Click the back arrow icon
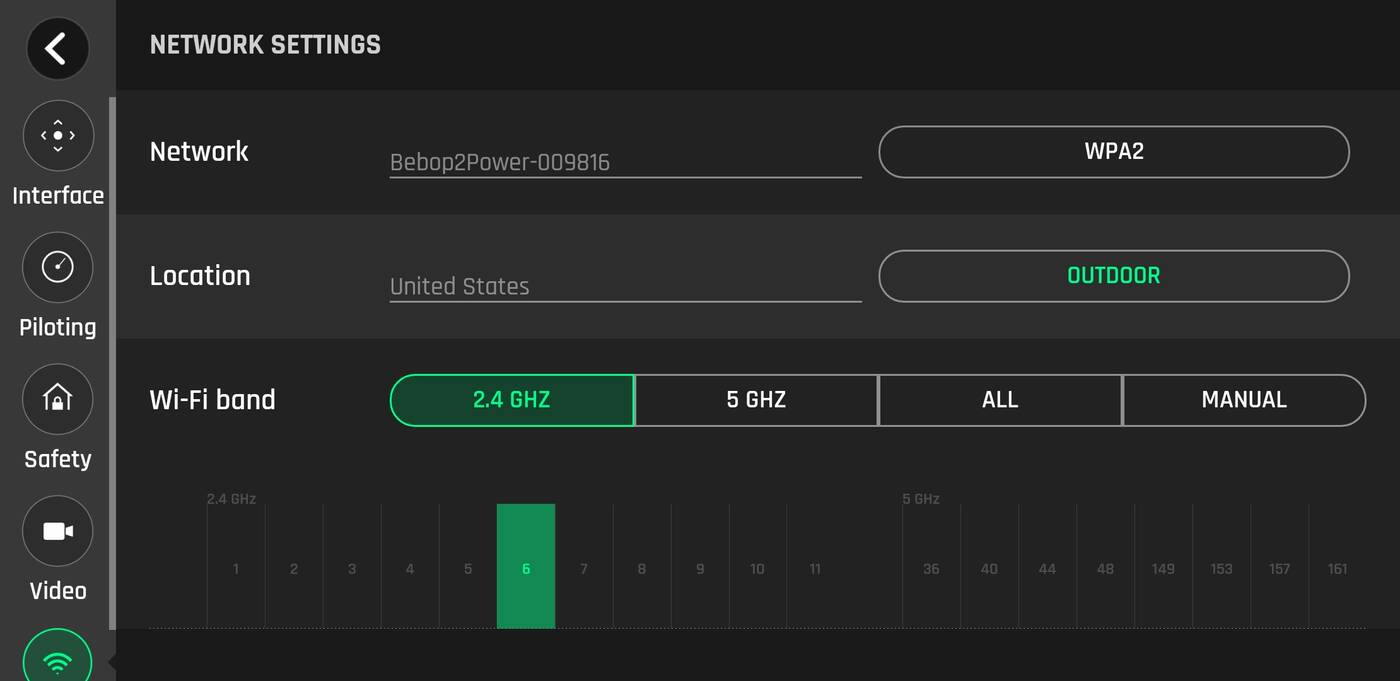1400x681 pixels. point(57,48)
